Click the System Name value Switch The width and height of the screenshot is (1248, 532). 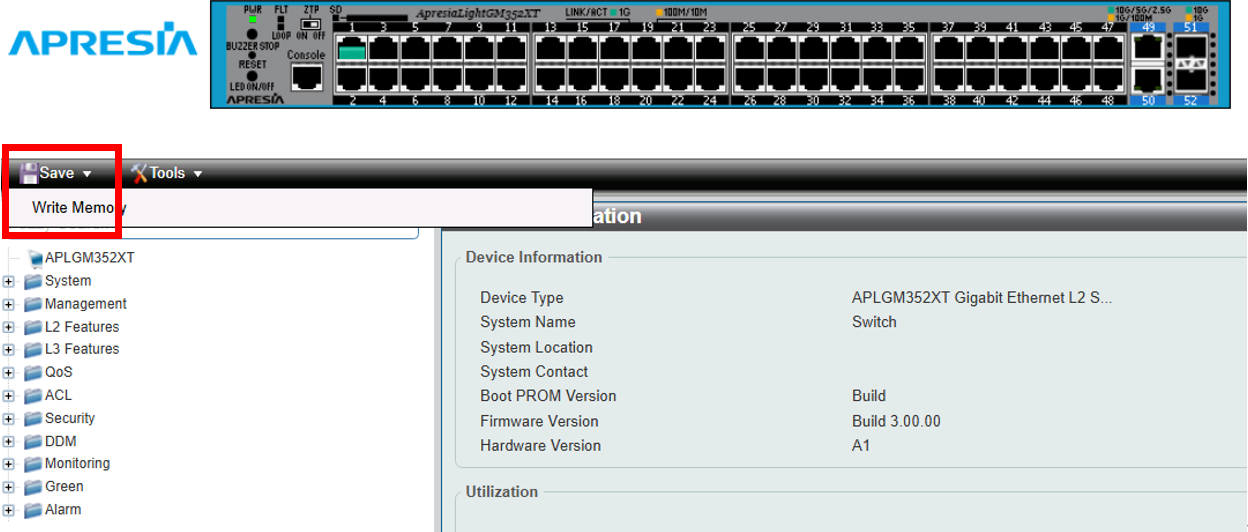pyautogui.click(x=874, y=322)
